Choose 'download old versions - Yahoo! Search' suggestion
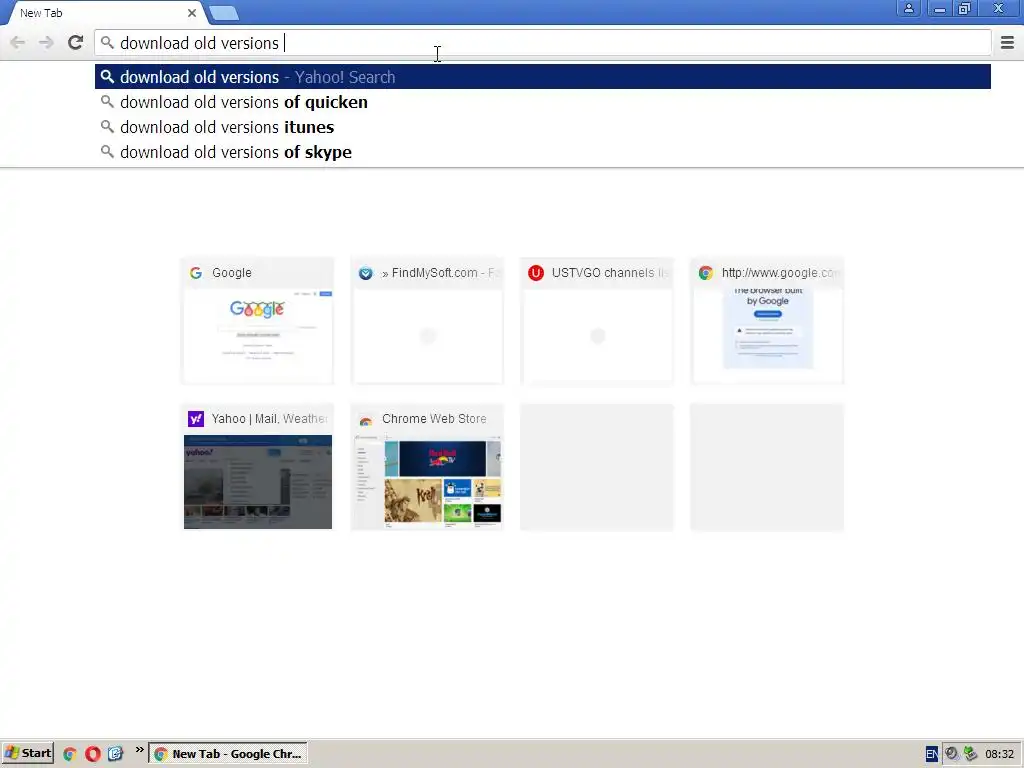The width and height of the screenshot is (1024, 768). coord(543,77)
